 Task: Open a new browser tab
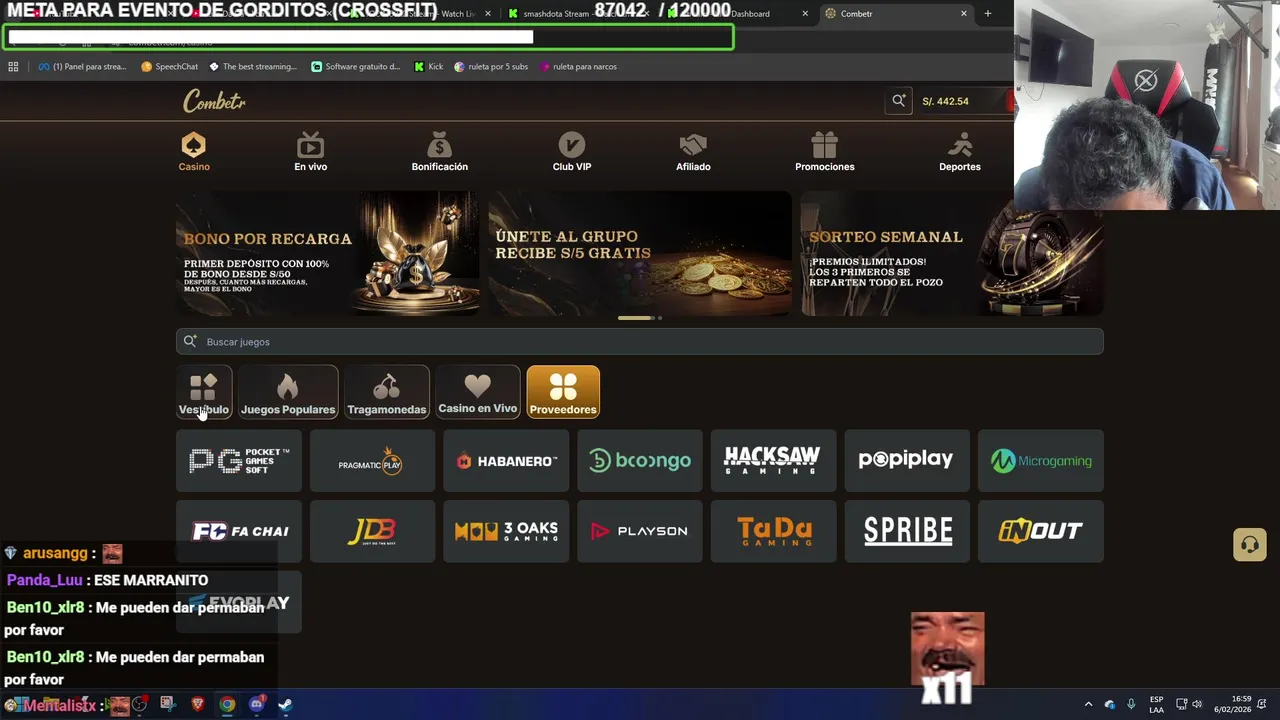pos(987,14)
